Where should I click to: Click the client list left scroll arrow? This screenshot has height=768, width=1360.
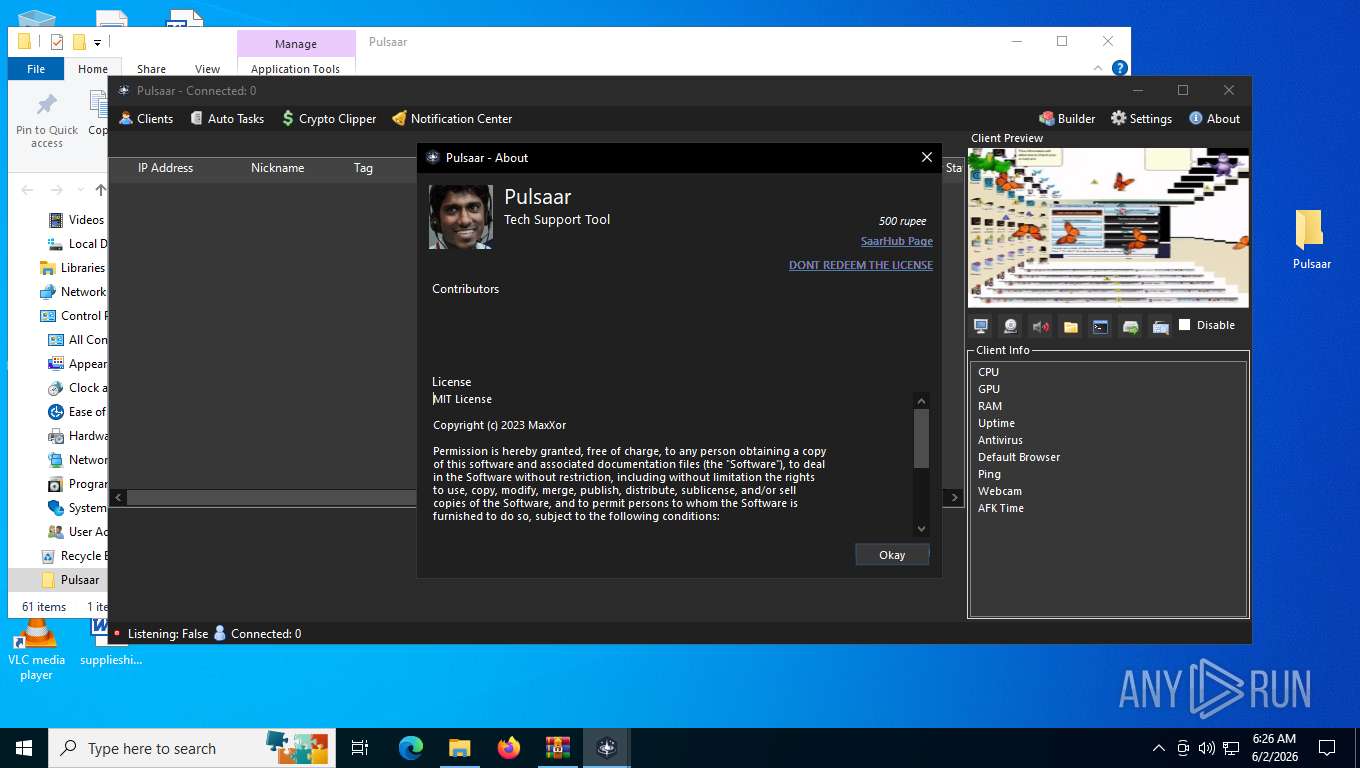[119, 497]
